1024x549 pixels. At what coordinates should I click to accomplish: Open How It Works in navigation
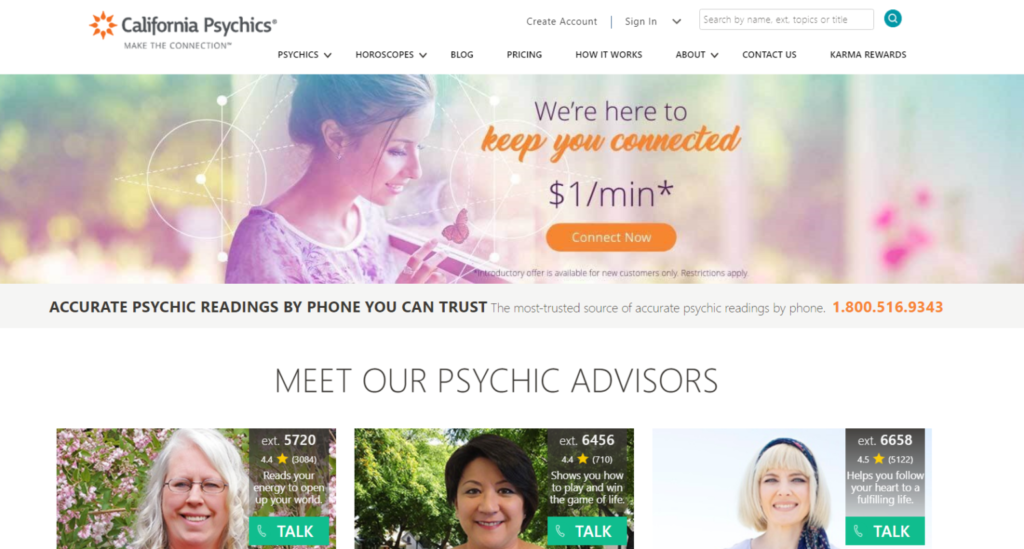click(x=609, y=55)
